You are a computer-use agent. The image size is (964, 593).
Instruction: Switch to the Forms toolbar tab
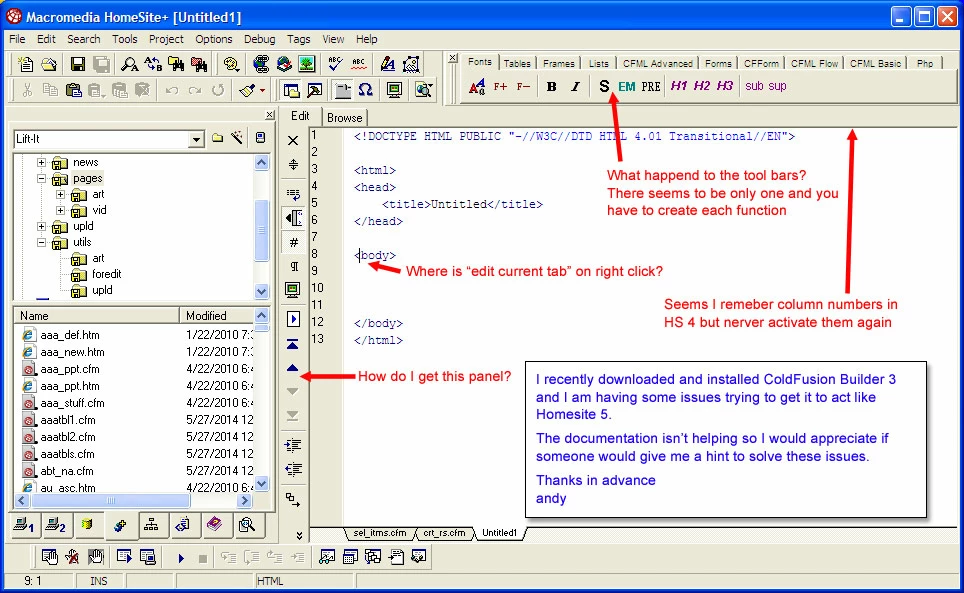(718, 63)
